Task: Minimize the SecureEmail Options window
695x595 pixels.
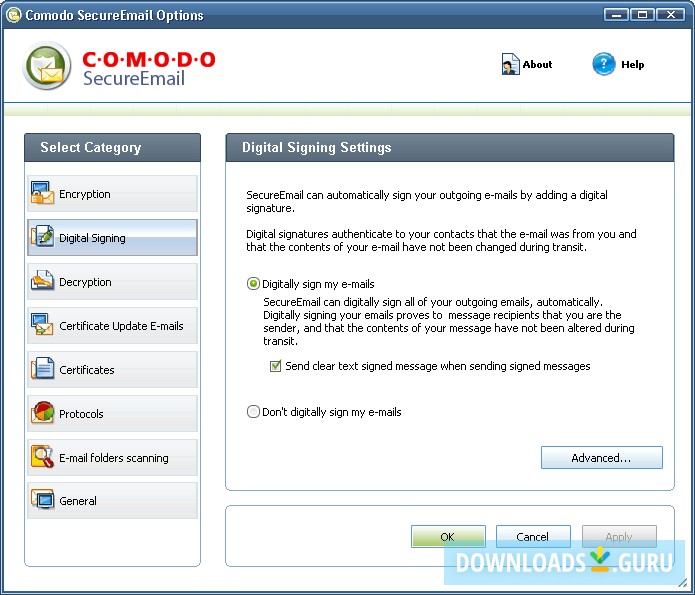Action: point(616,15)
